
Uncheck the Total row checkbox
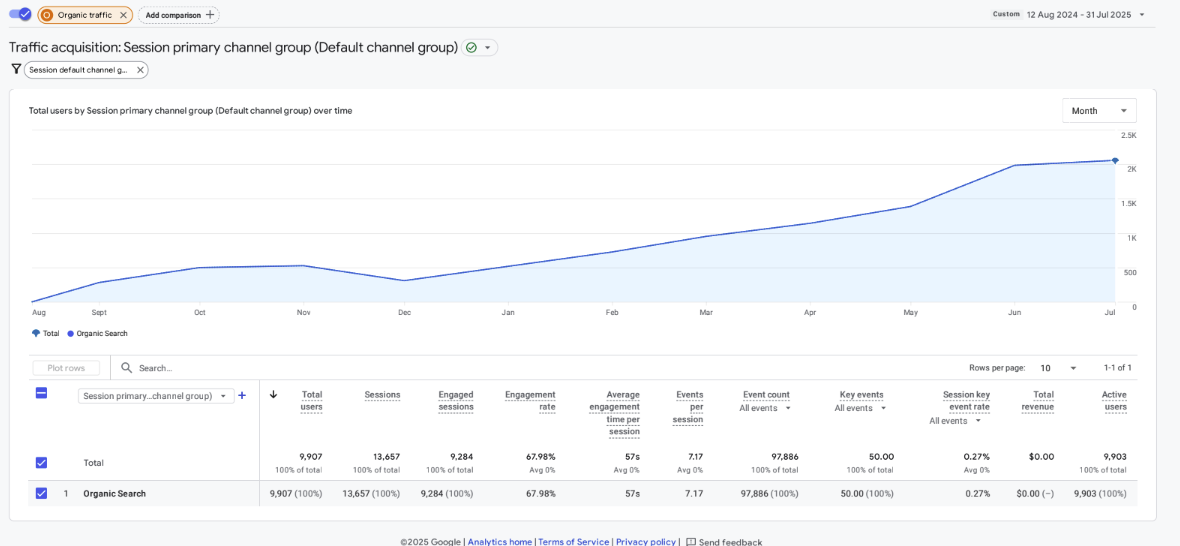point(41,462)
